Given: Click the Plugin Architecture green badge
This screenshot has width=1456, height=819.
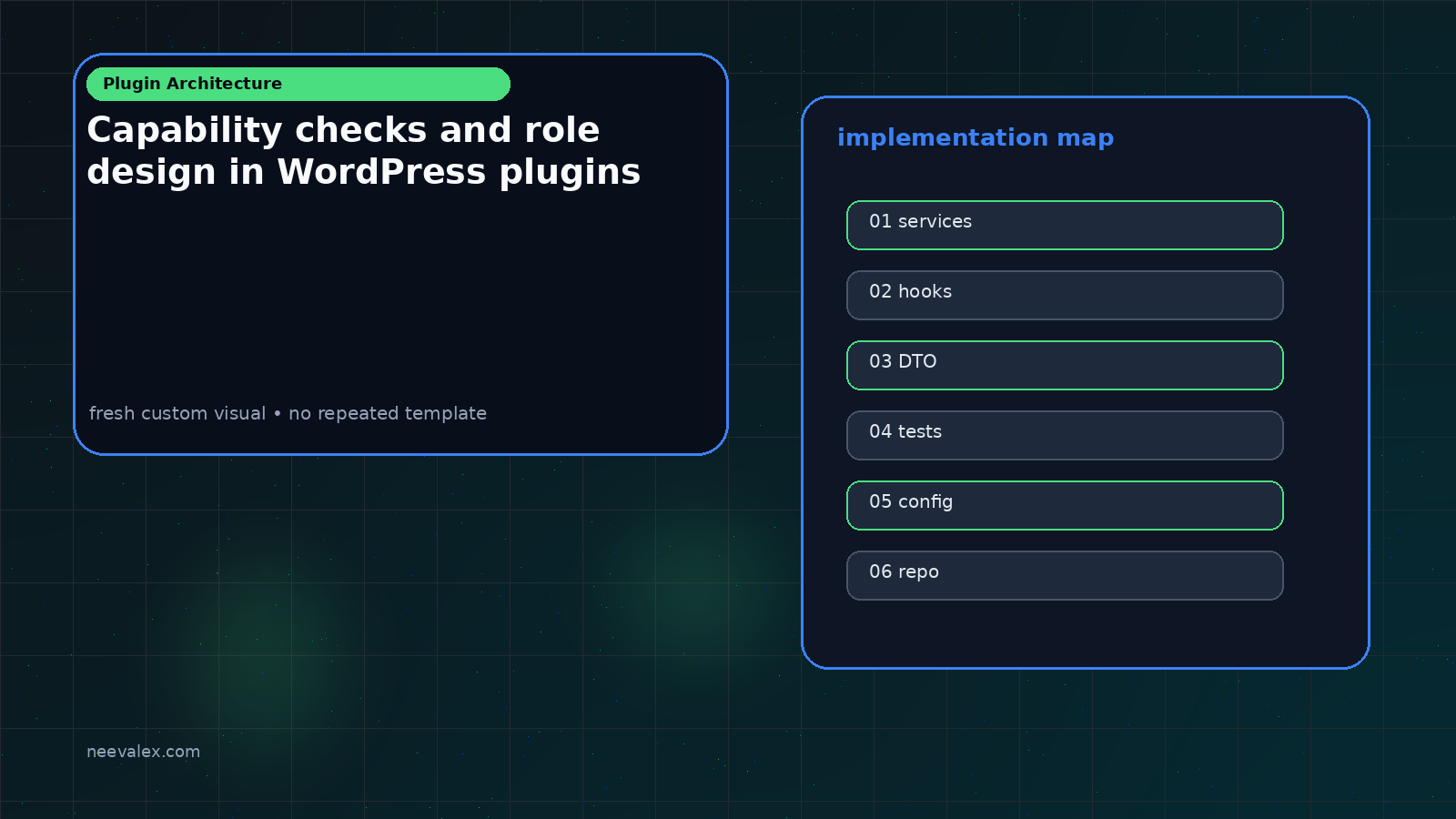Looking at the screenshot, I should (x=298, y=84).
